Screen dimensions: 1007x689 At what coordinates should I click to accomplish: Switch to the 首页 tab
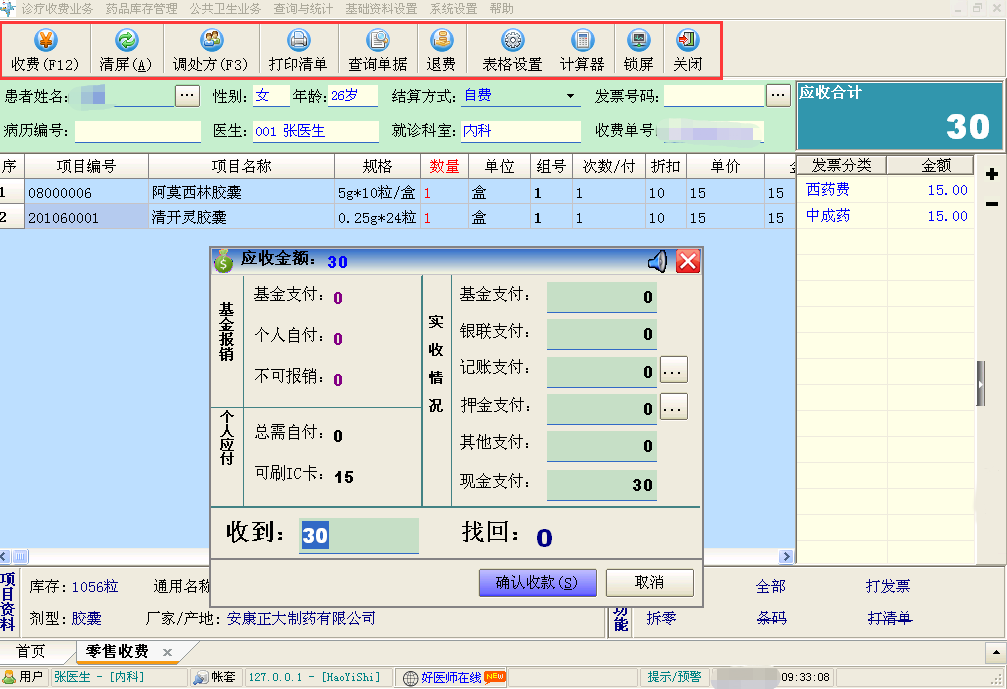[31, 652]
